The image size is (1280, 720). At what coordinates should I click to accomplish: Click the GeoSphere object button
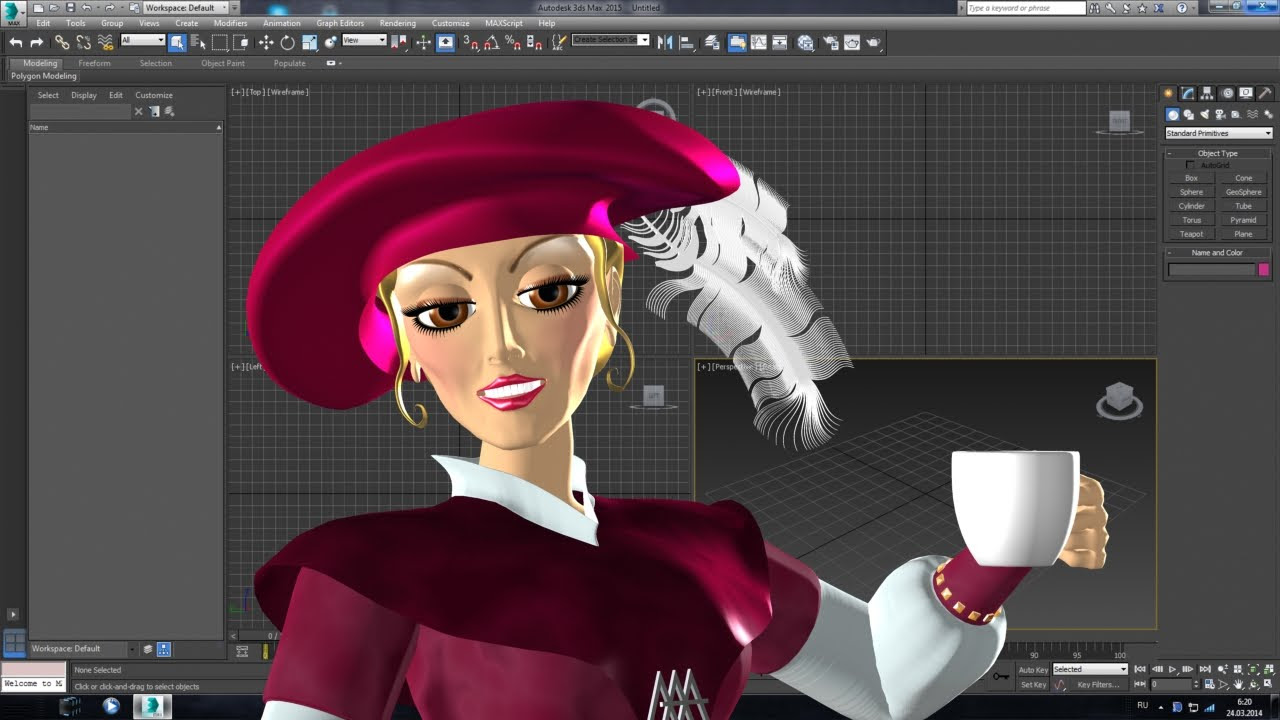coord(1243,192)
